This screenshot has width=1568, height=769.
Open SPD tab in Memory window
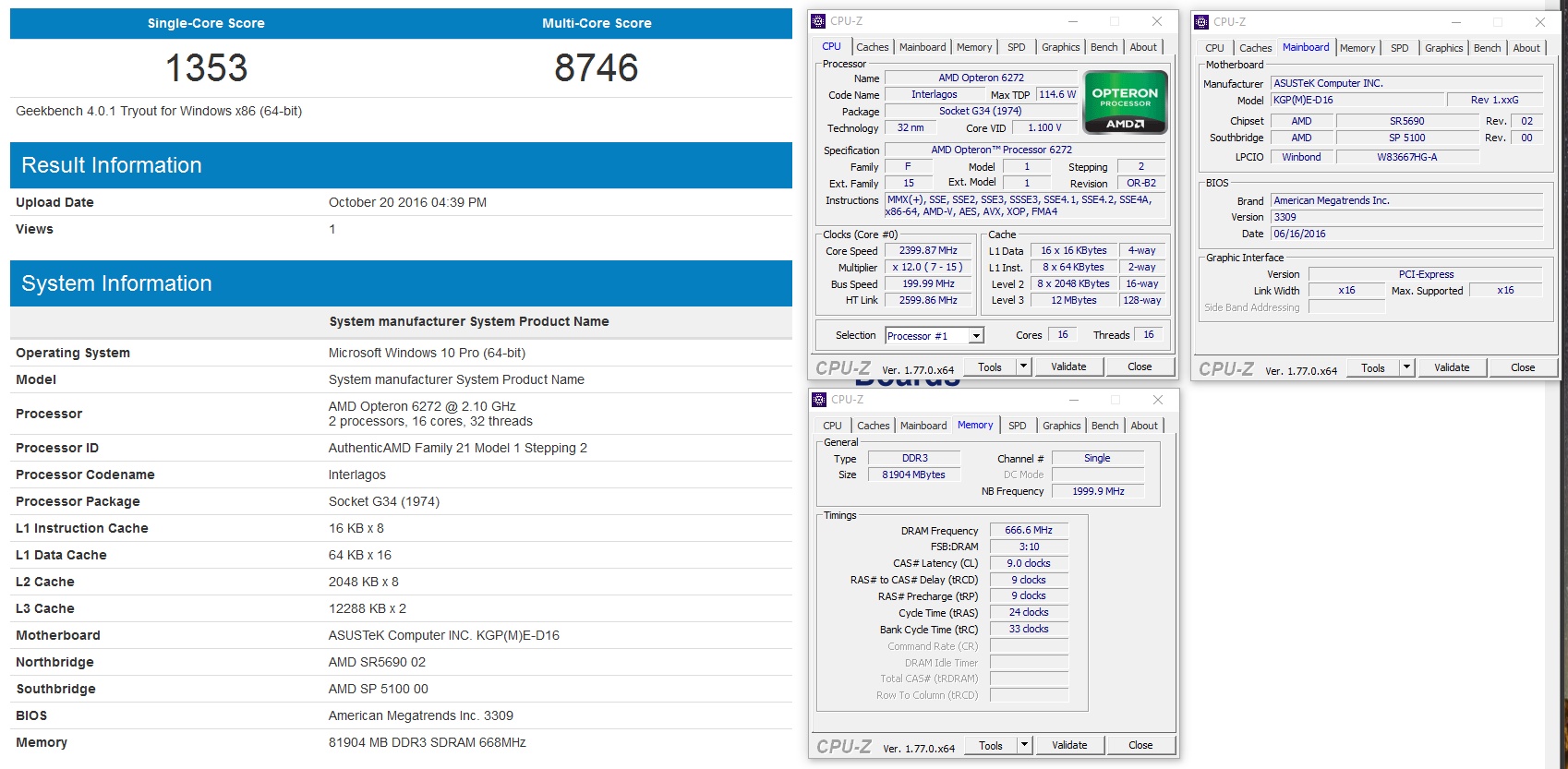point(1017,426)
